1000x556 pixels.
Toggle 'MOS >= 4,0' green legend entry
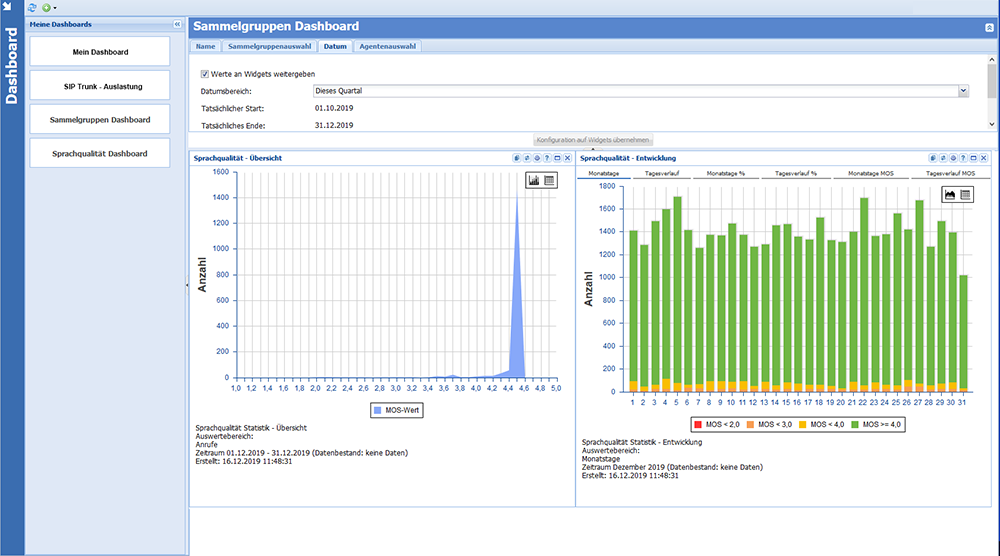(876, 425)
